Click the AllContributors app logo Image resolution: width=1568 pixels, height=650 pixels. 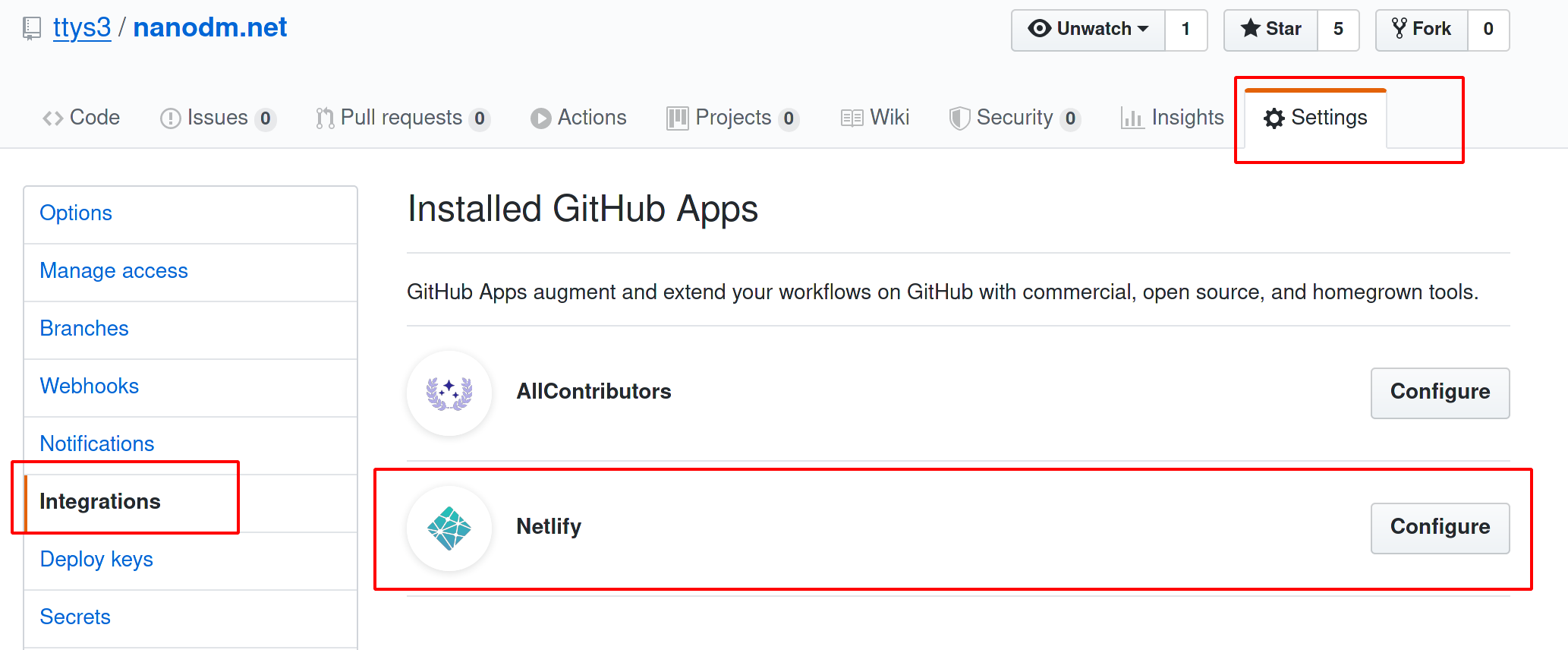pyautogui.click(x=449, y=393)
